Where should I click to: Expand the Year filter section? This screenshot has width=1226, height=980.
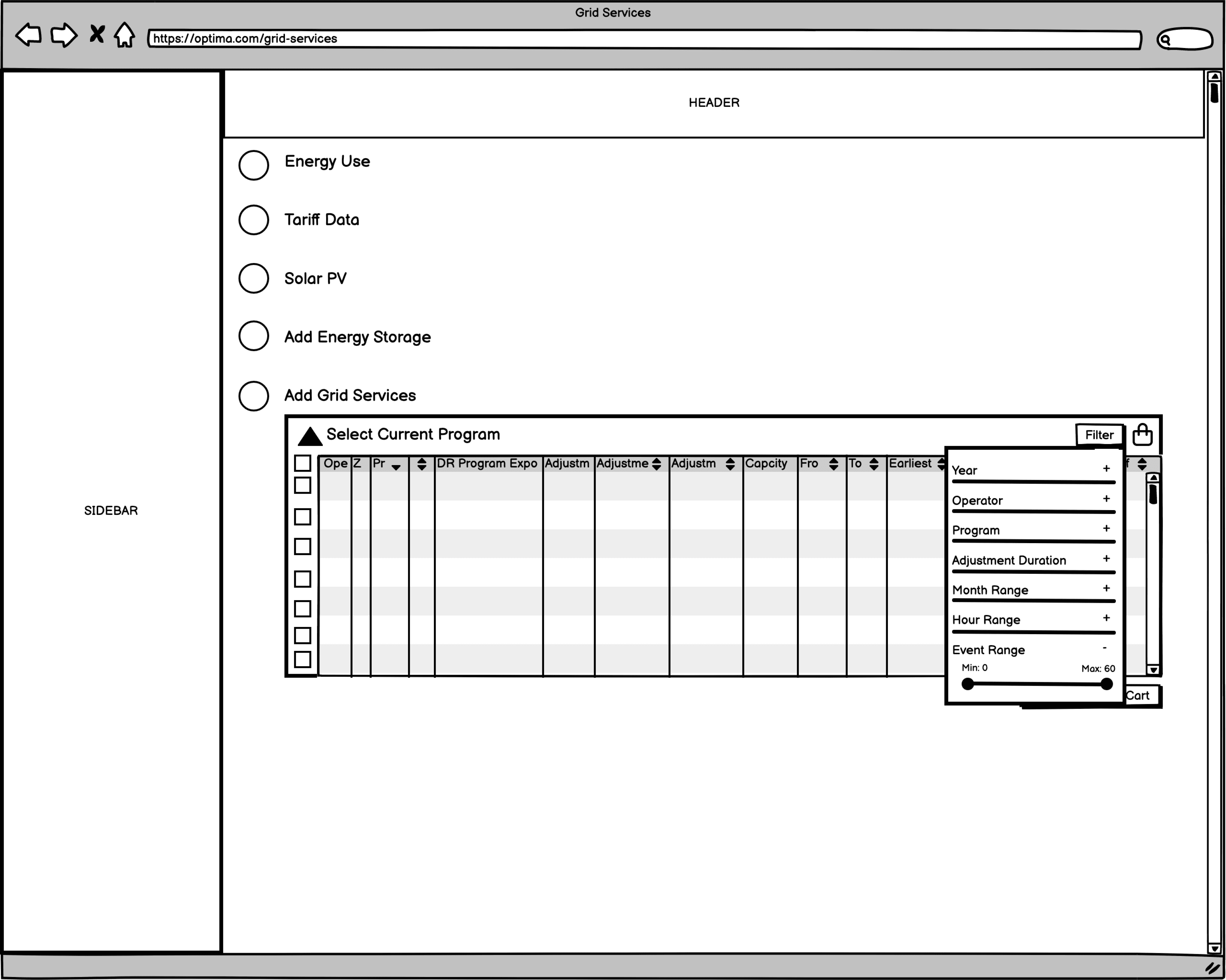coord(1106,468)
